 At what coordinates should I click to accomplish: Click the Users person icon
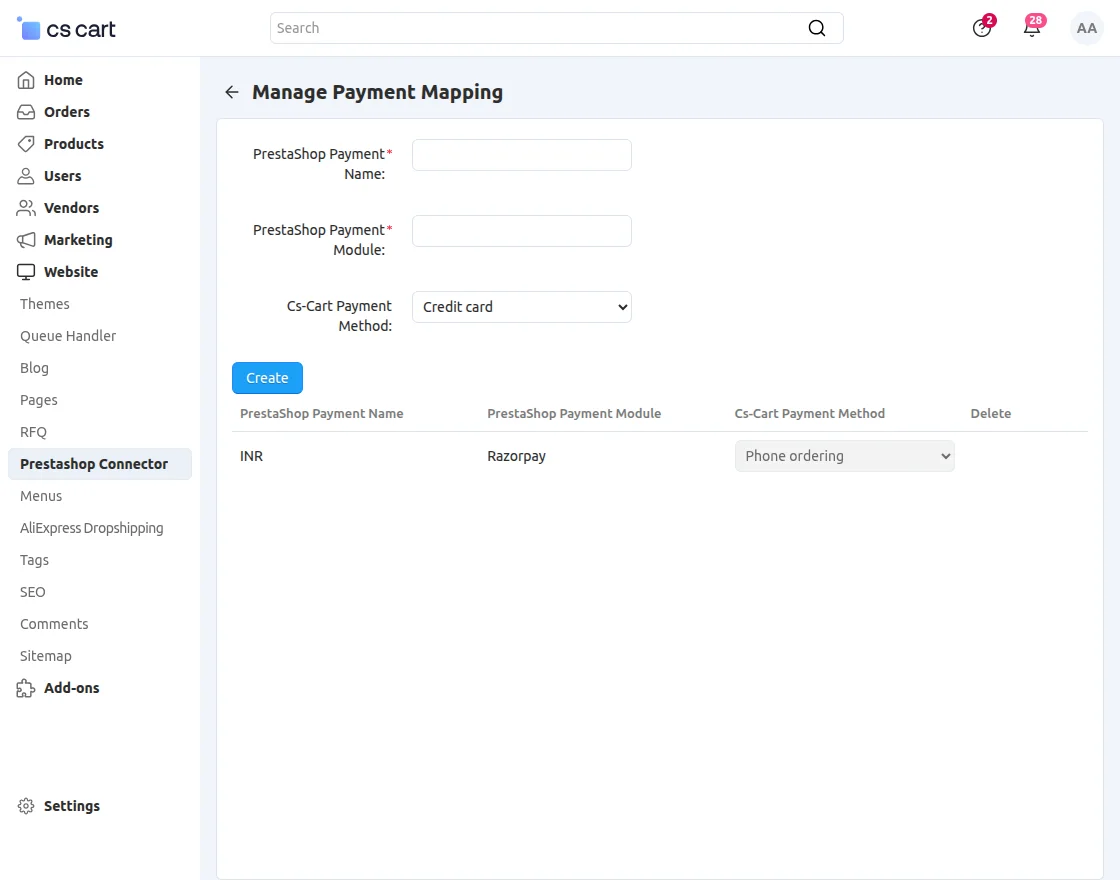[x=27, y=176]
